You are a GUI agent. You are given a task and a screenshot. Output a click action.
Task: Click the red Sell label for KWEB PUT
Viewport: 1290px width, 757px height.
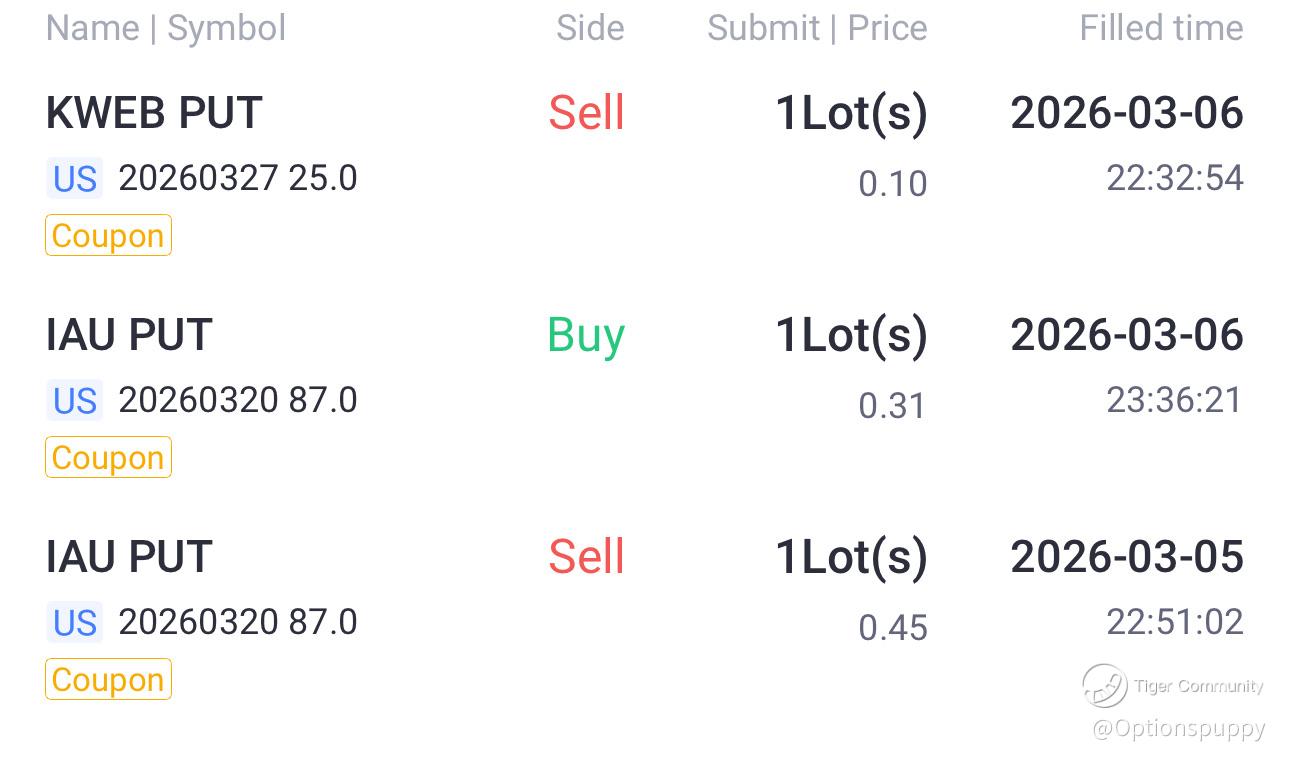(x=586, y=113)
